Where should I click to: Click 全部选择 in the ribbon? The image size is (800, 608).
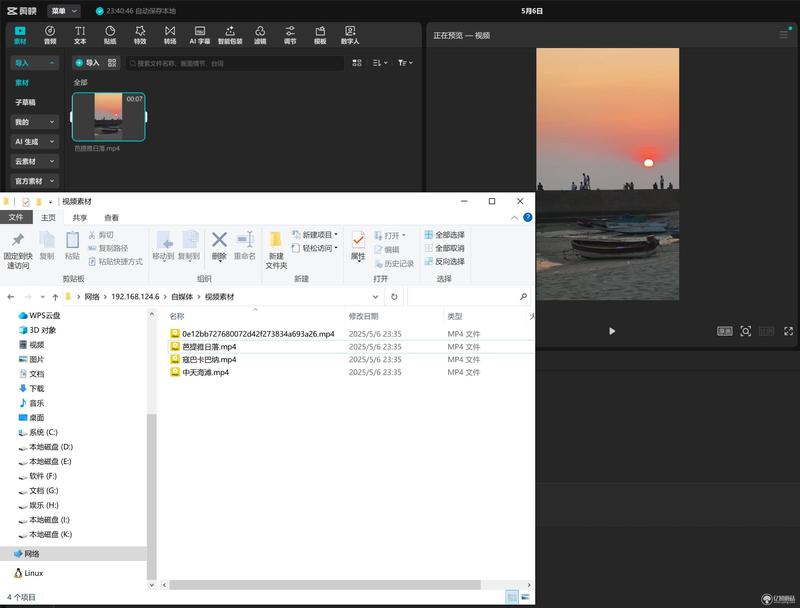[x=444, y=235]
